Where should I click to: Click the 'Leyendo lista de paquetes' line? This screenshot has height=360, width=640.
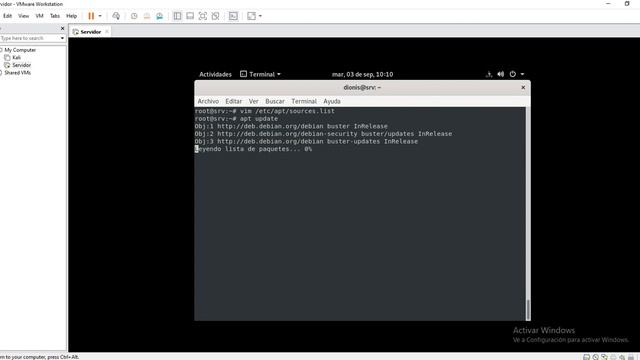point(253,149)
